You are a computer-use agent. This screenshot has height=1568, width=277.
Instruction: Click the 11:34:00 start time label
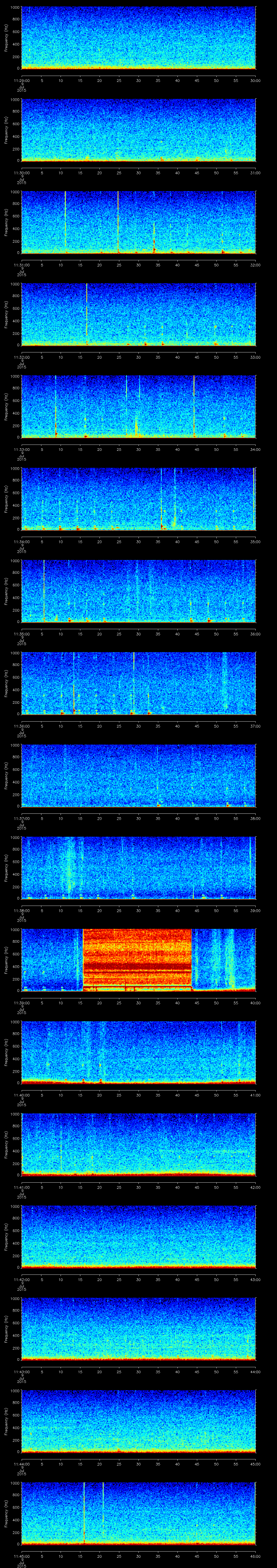click(x=21, y=542)
